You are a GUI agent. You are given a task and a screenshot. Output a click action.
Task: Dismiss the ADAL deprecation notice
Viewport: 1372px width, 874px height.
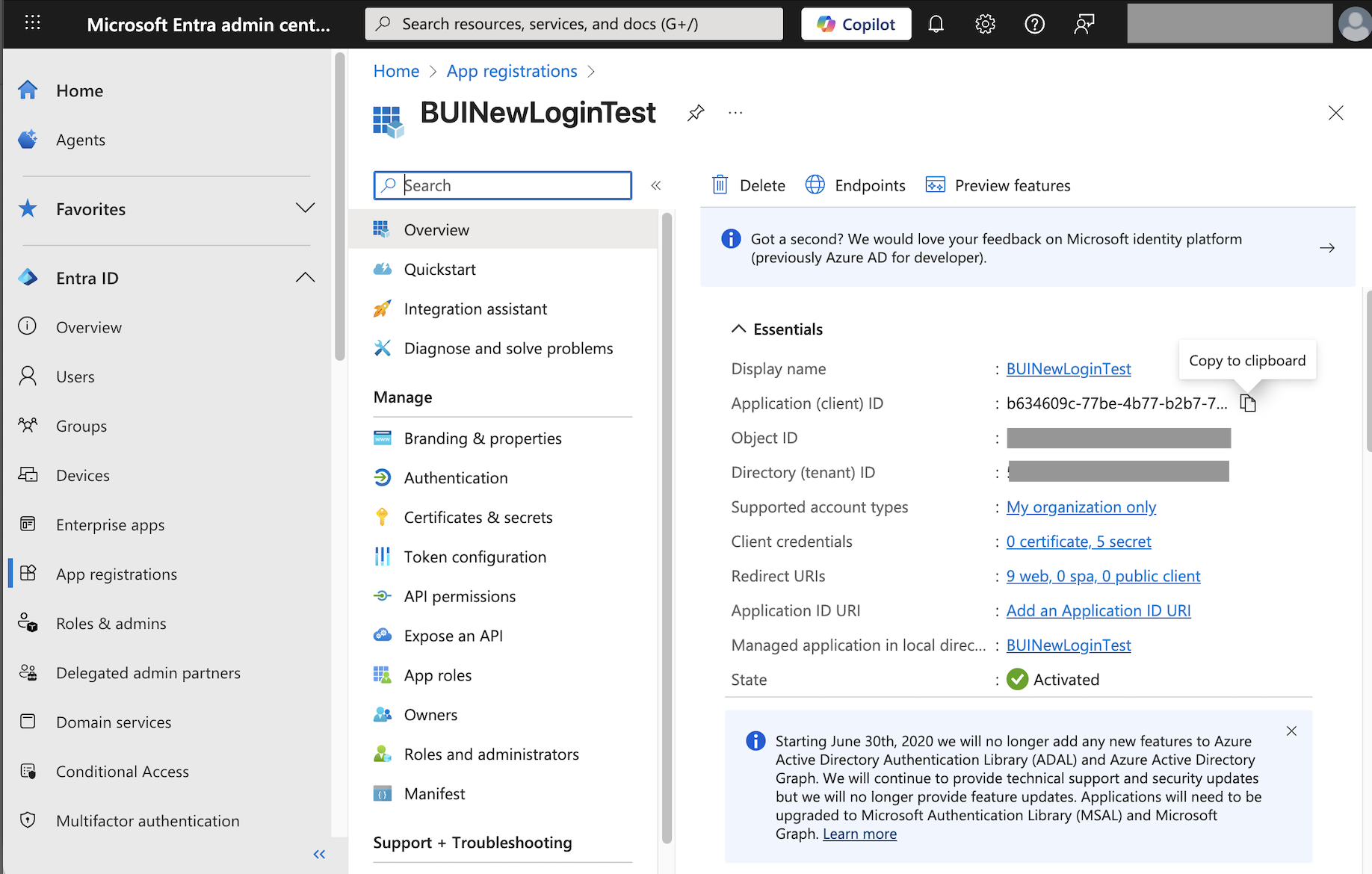(1291, 731)
